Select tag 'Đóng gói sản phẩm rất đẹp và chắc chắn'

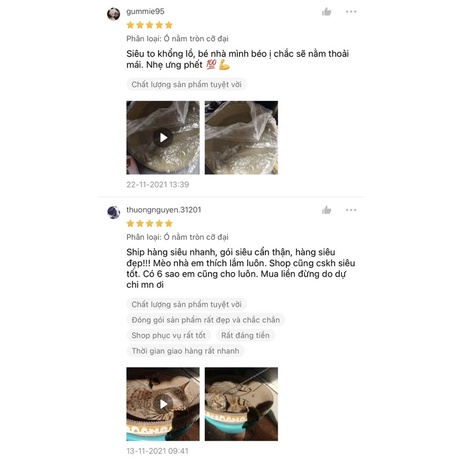[206, 320]
